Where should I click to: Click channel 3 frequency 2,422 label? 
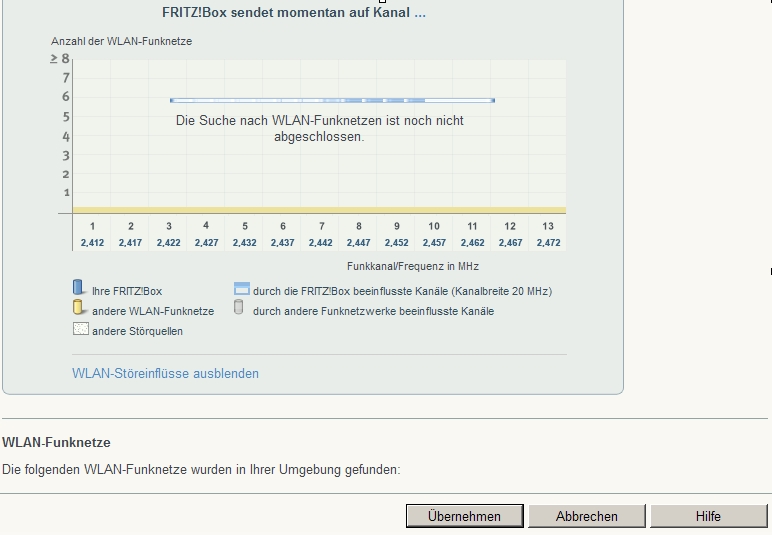point(169,243)
